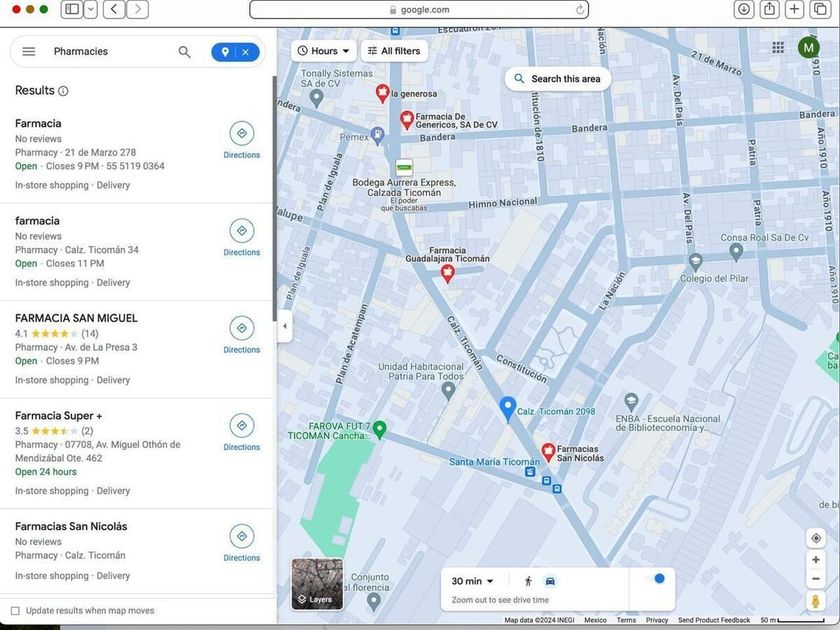Click the map scale 50 m indicator
840x630 pixels.
(x=792, y=620)
